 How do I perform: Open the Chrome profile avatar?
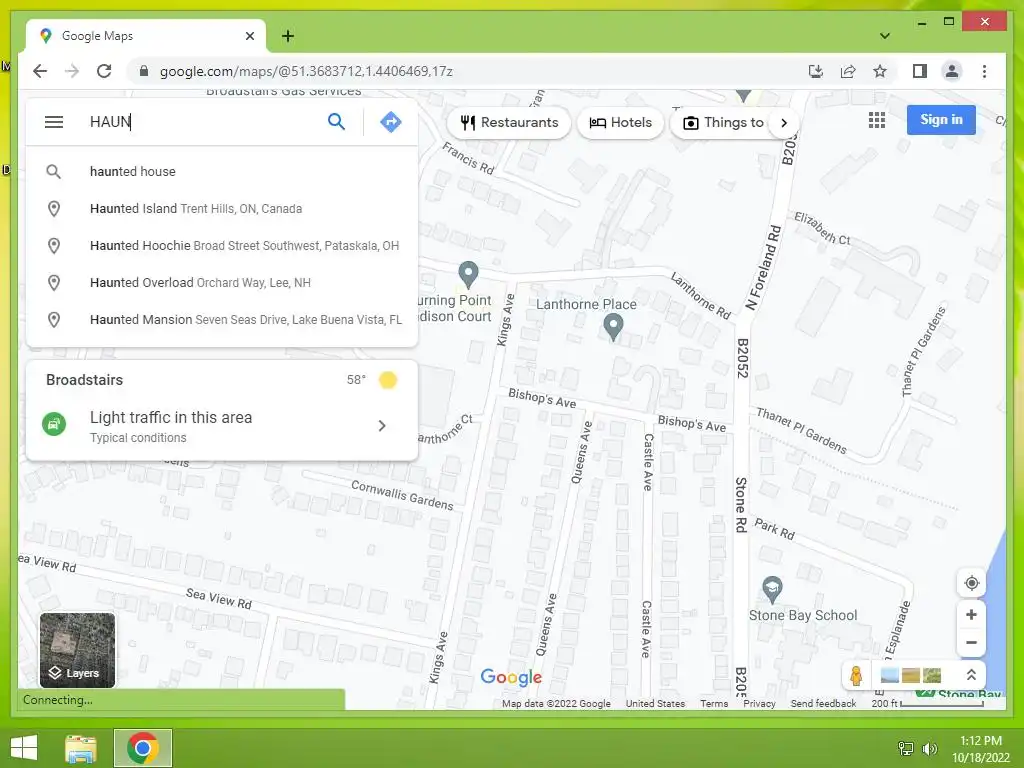(952, 71)
